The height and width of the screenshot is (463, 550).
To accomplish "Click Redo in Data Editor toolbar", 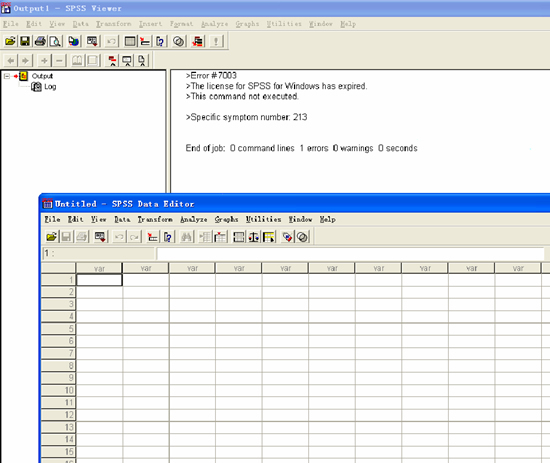I will (x=134, y=237).
